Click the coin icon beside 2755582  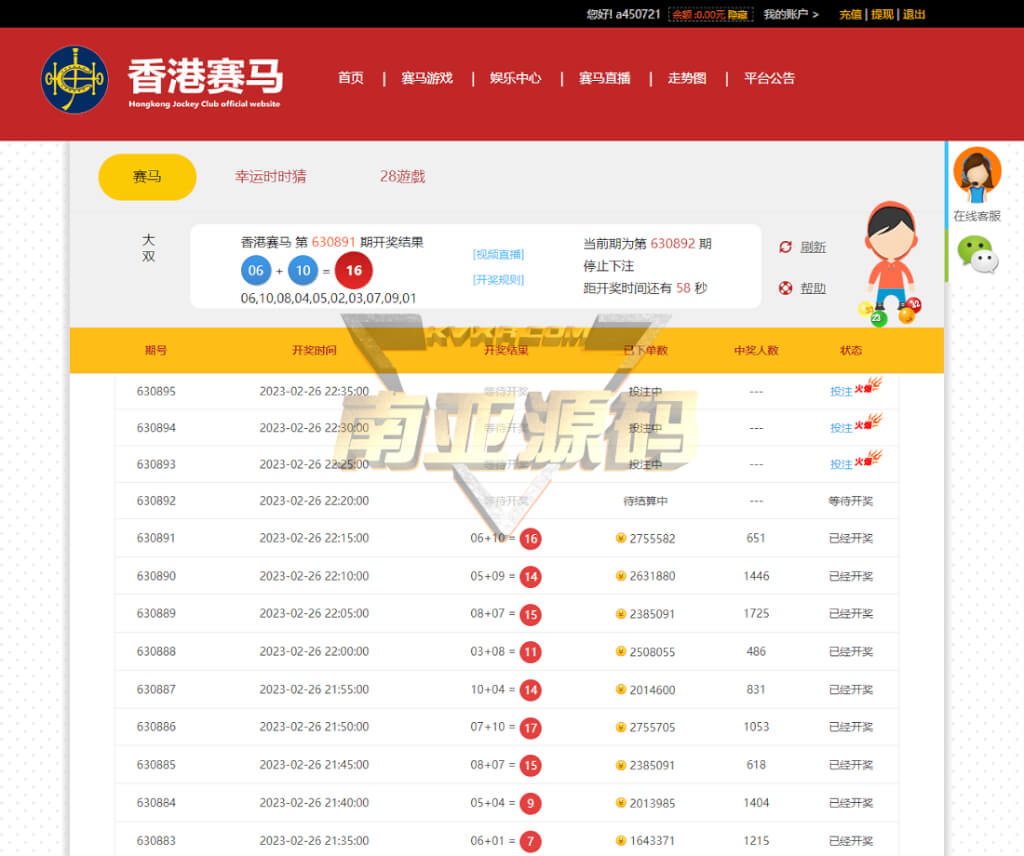(x=620, y=538)
